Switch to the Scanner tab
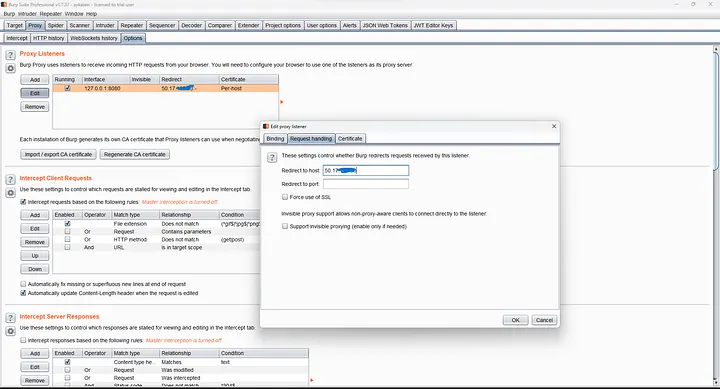 79,25
